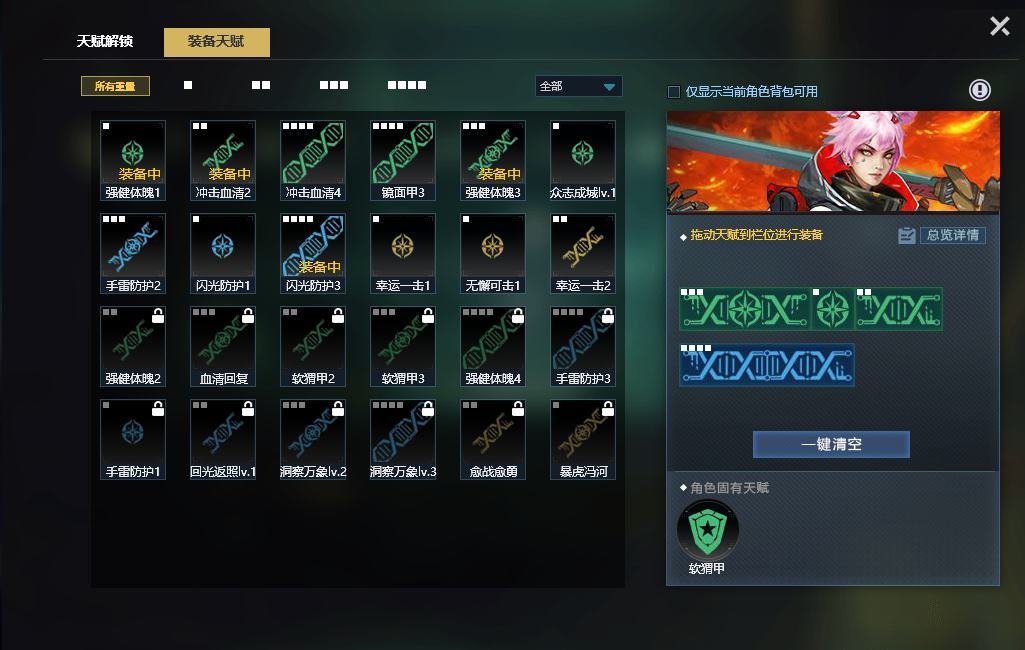The height and width of the screenshot is (650, 1025).
Task: Click the character portrait banner
Action: click(833, 161)
